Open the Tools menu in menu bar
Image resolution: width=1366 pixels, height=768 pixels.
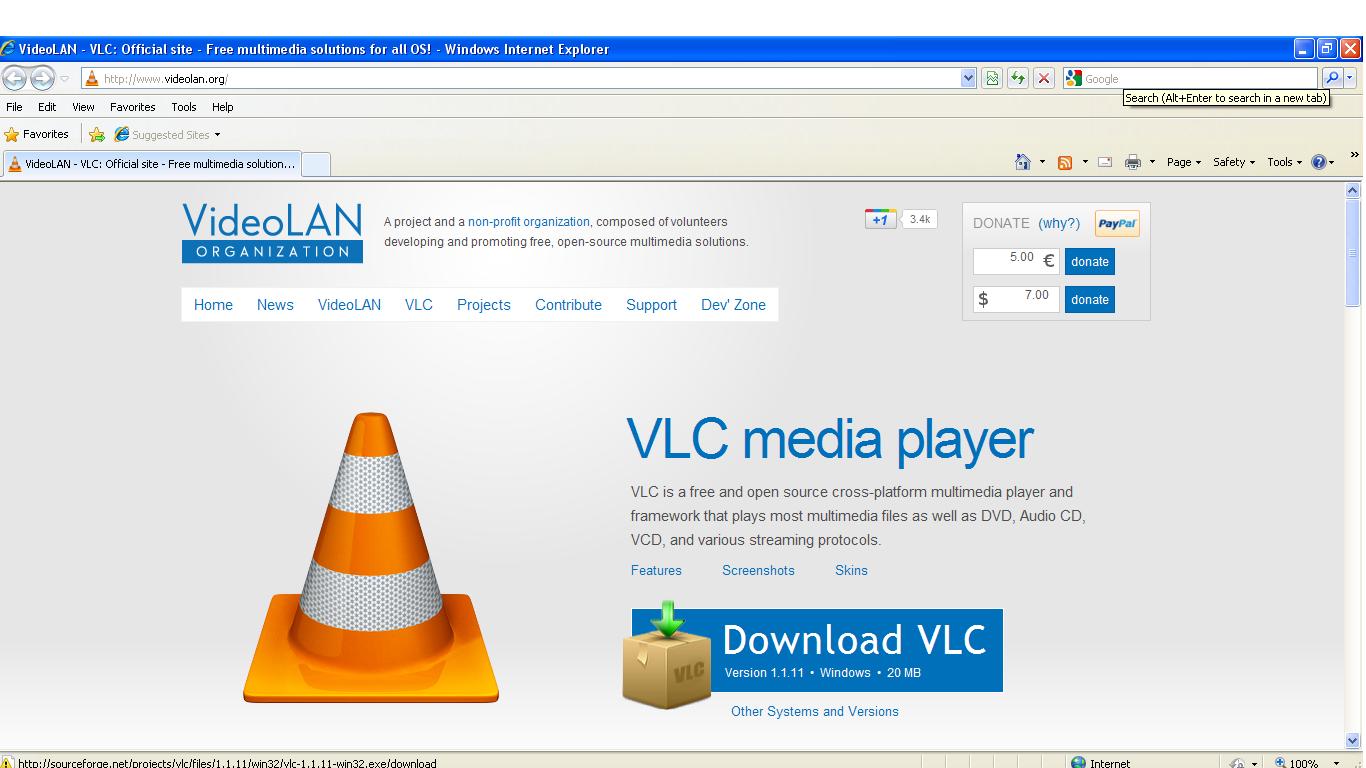tap(184, 107)
